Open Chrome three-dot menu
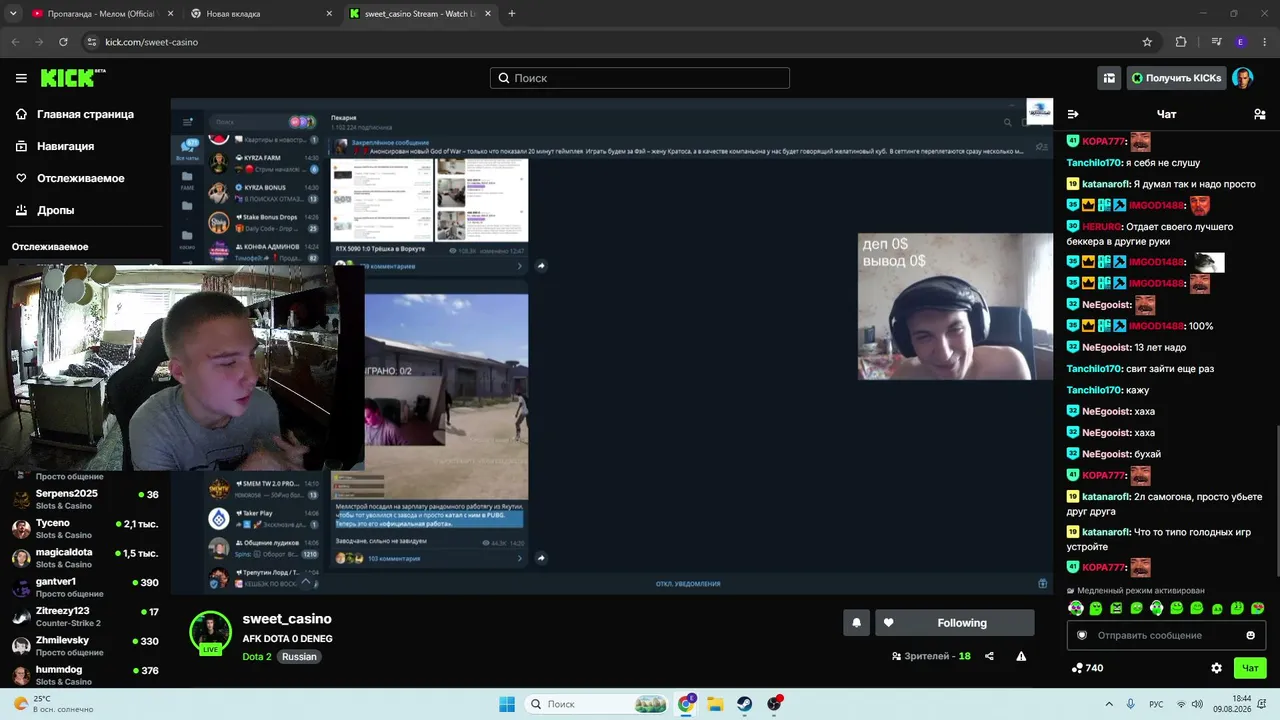This screenshot has width=1280, height=720. pyautogui.click(x=1265, y=42)
